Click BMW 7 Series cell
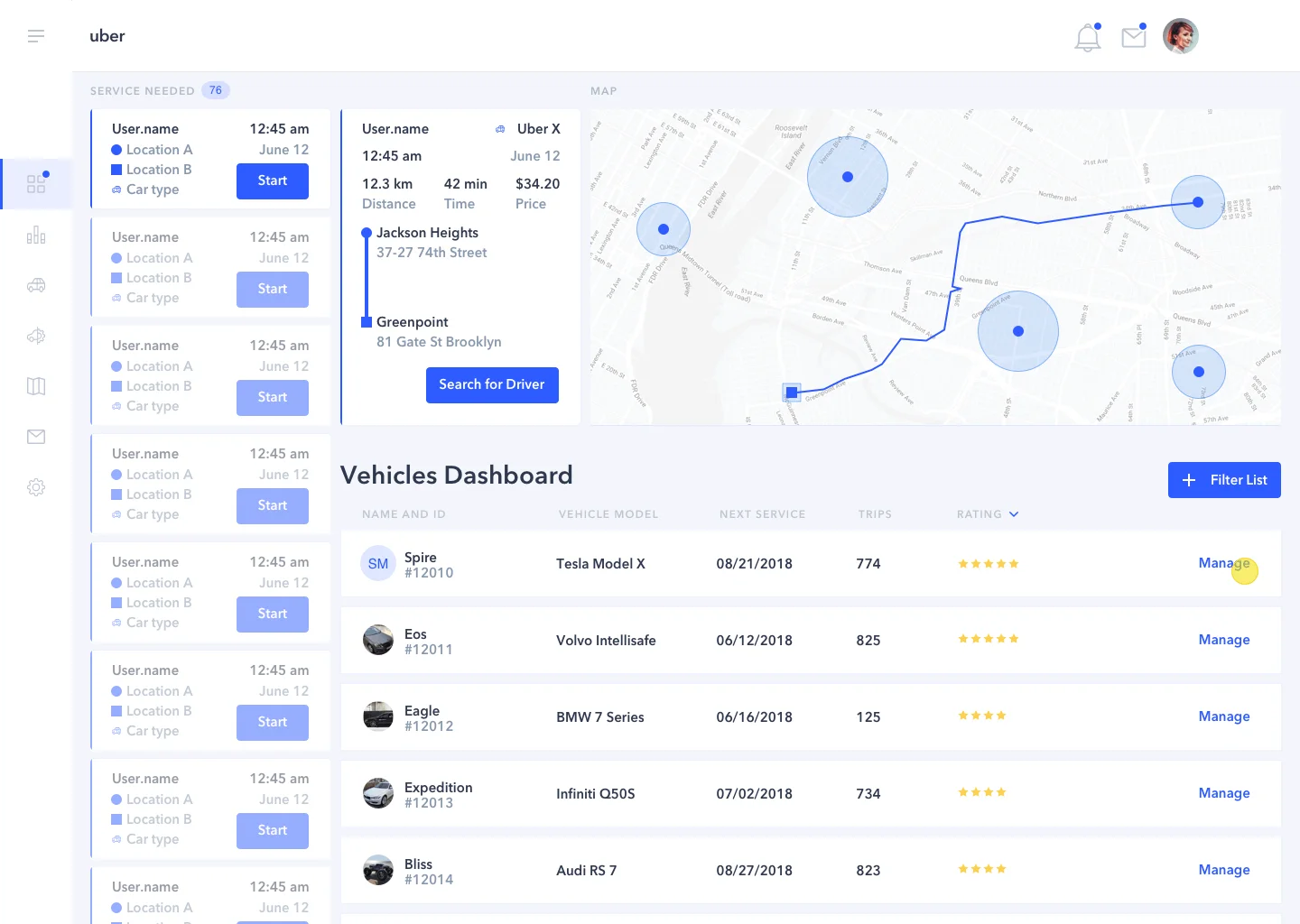Screen dimensions: 1300x924 click(600, 717)
